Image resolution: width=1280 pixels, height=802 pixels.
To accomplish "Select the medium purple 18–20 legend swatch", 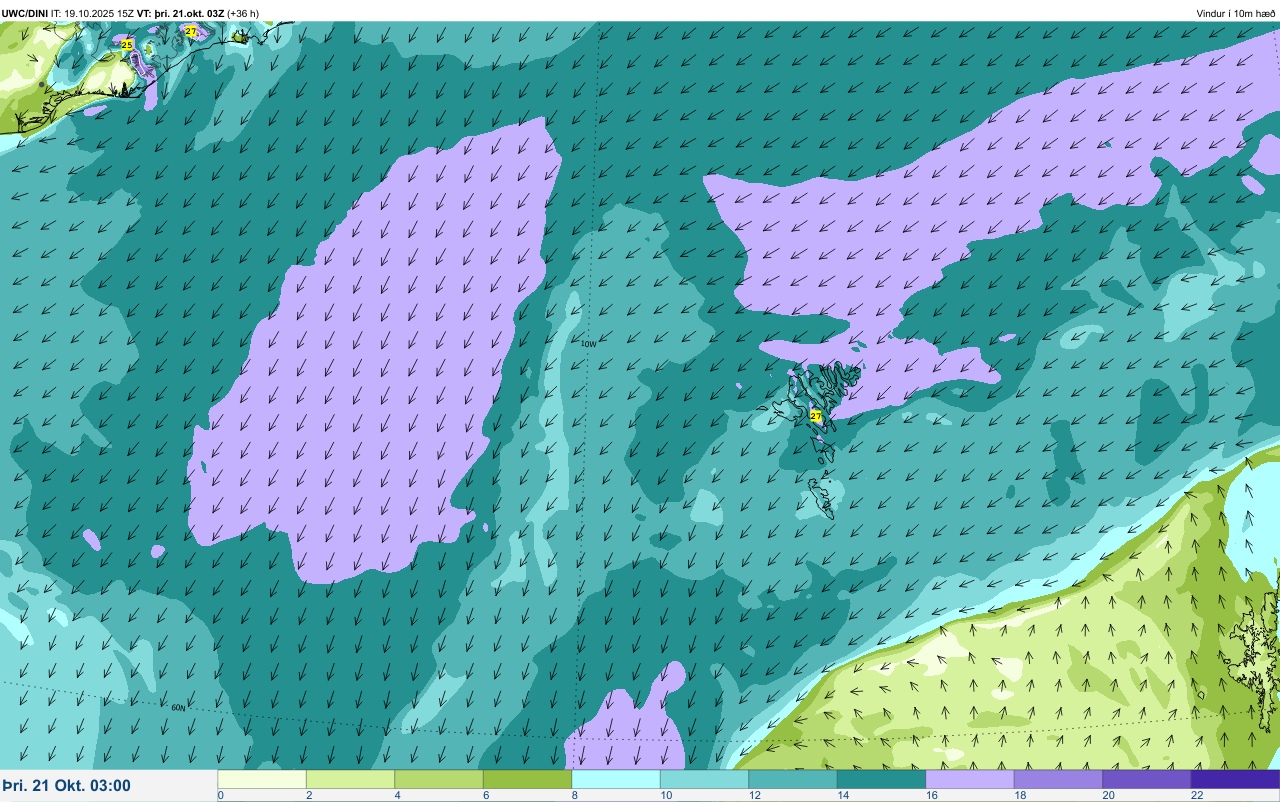I will tap(1058, 779).
